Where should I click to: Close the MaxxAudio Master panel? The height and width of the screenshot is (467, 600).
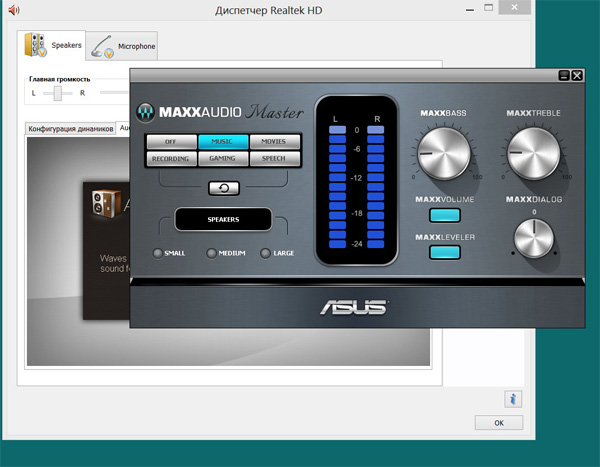click(577, 75)
